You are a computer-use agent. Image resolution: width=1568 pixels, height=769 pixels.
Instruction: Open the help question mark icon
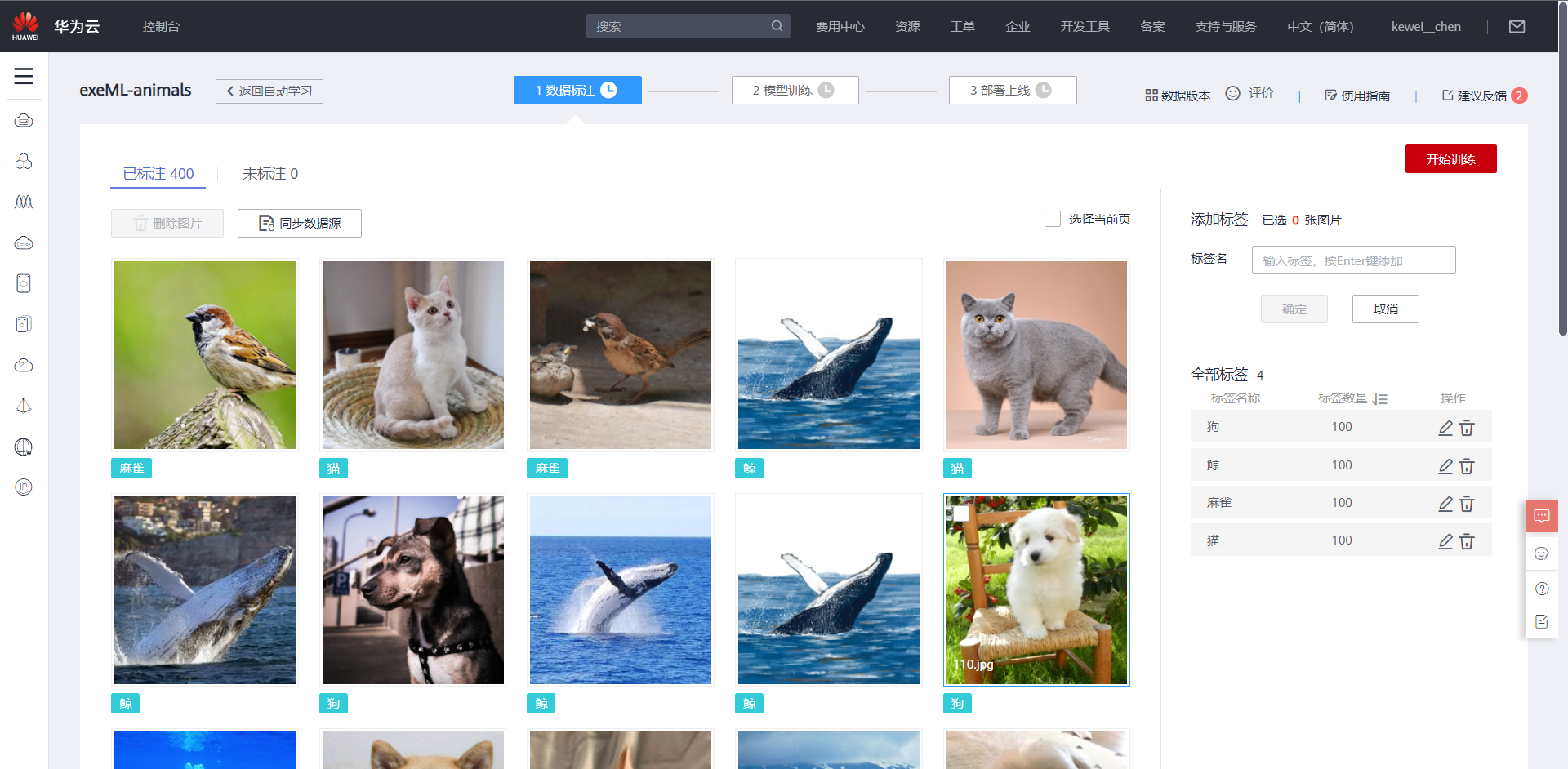pos(1542,589)
